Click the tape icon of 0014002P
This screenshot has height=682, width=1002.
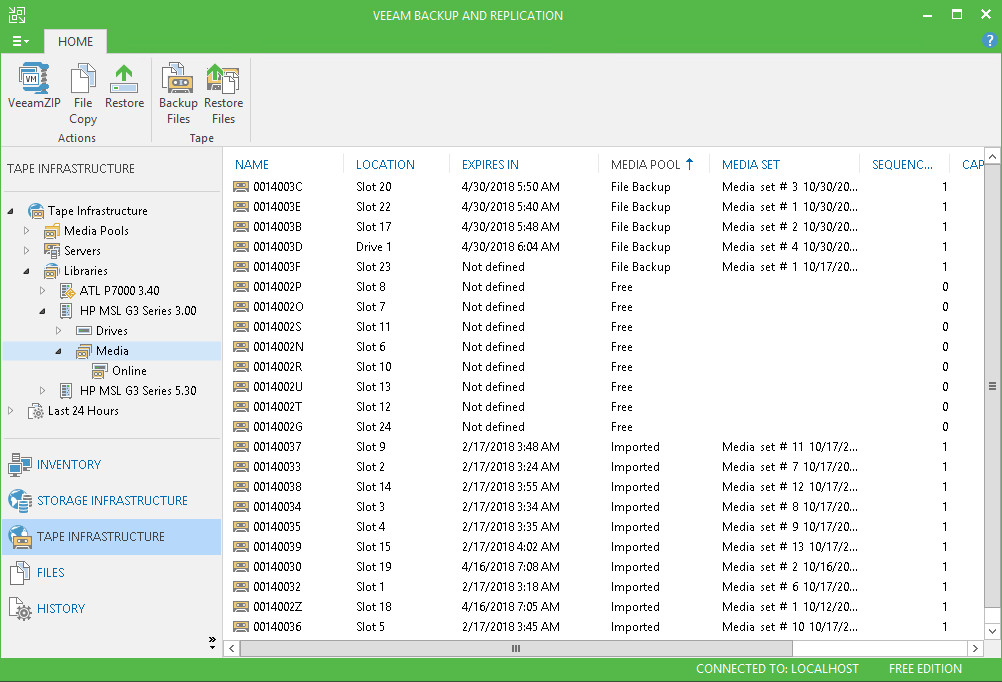click(240, 286)
